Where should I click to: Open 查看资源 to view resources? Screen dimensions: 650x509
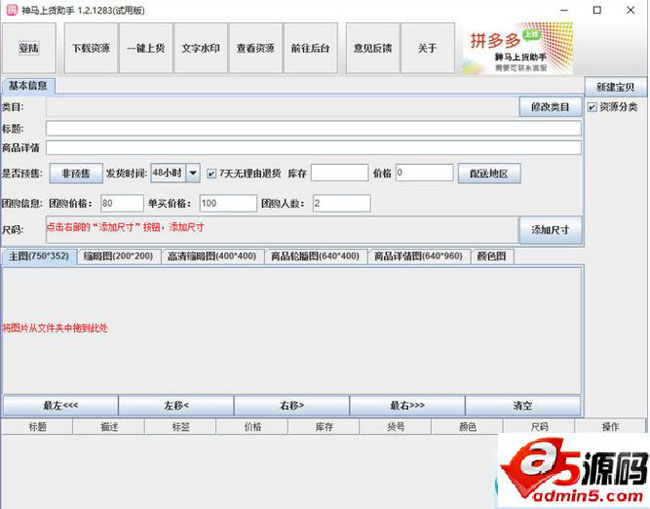(255, 48)
